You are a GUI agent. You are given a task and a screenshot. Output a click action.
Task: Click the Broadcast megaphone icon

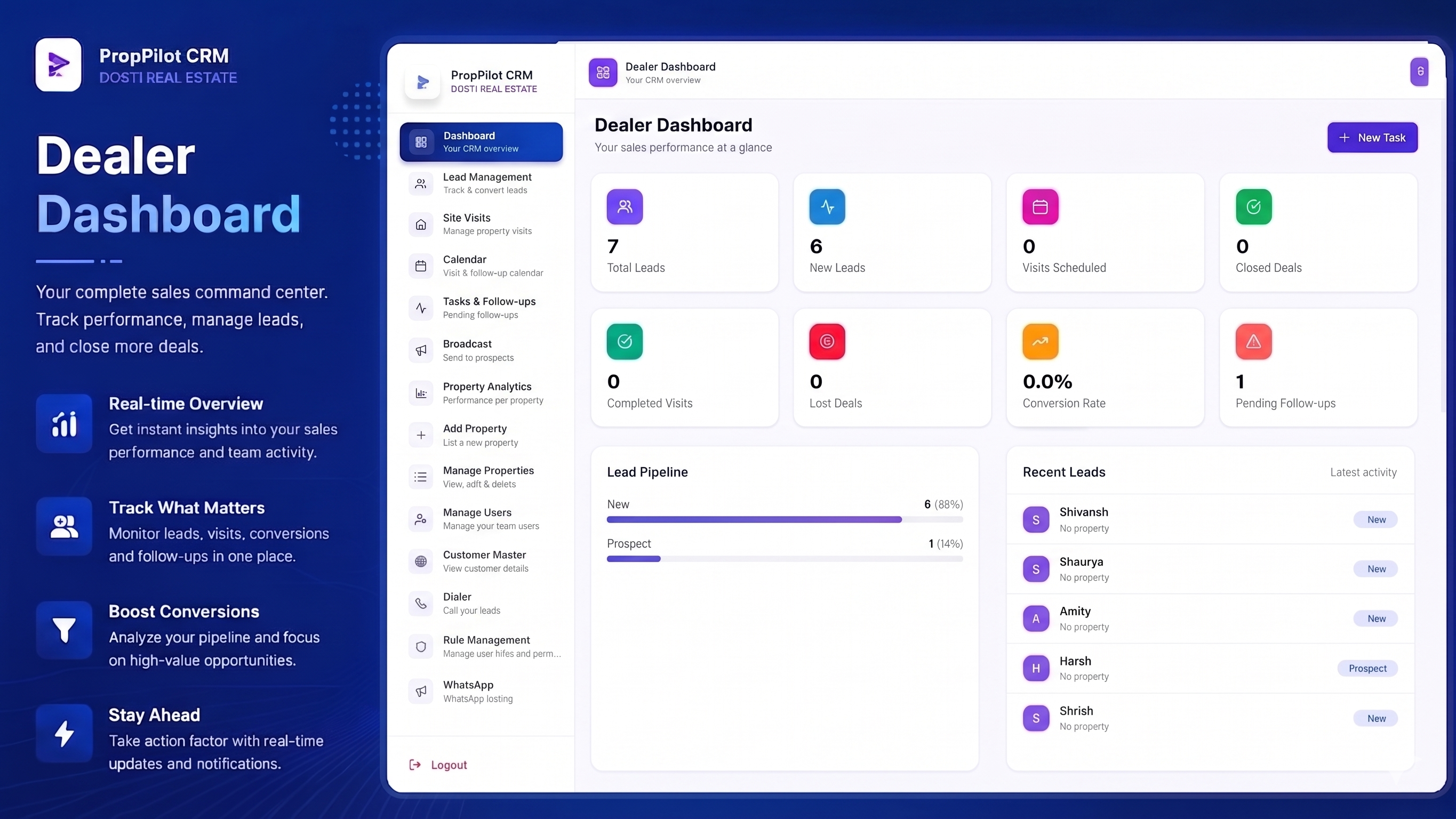420,350
